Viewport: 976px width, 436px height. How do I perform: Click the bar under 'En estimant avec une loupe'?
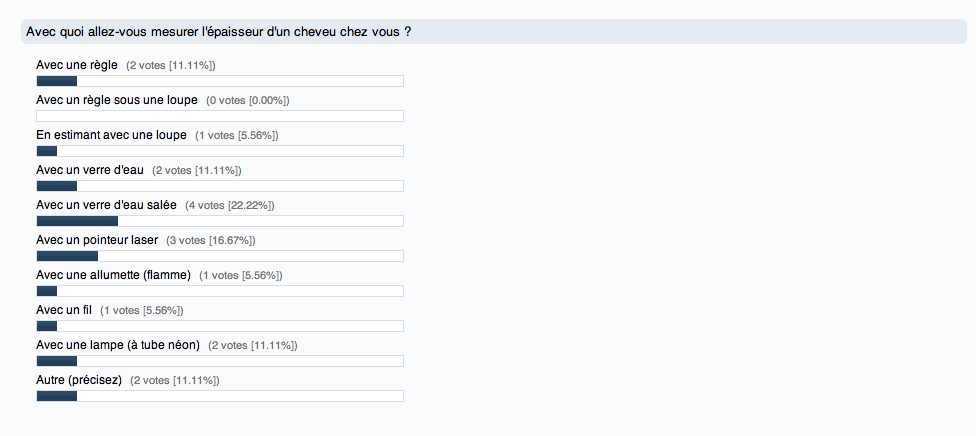tap(219, 151)
